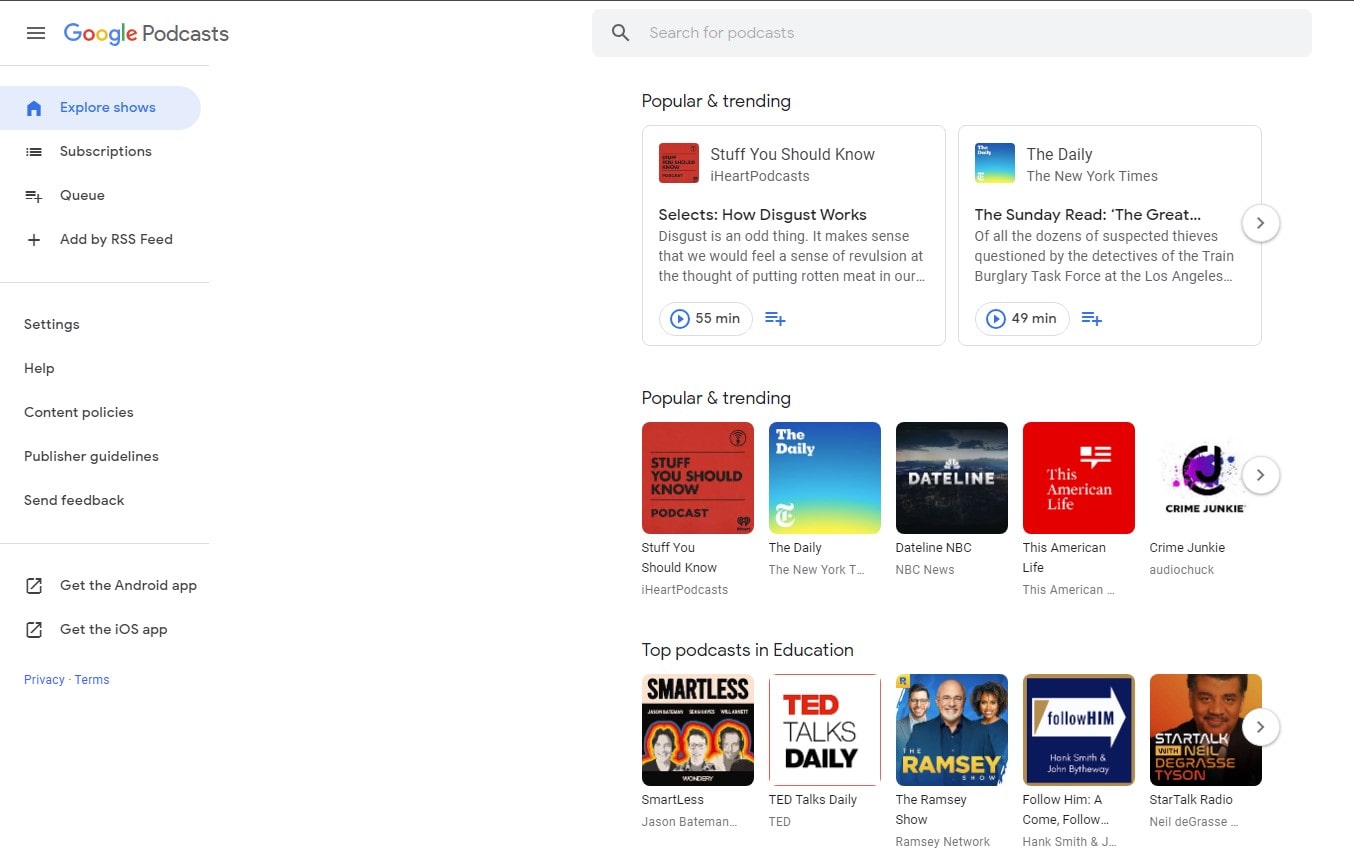Open the hamburger main menu
This screenshot has width=1354, height=854.
[x=36, y=33]
